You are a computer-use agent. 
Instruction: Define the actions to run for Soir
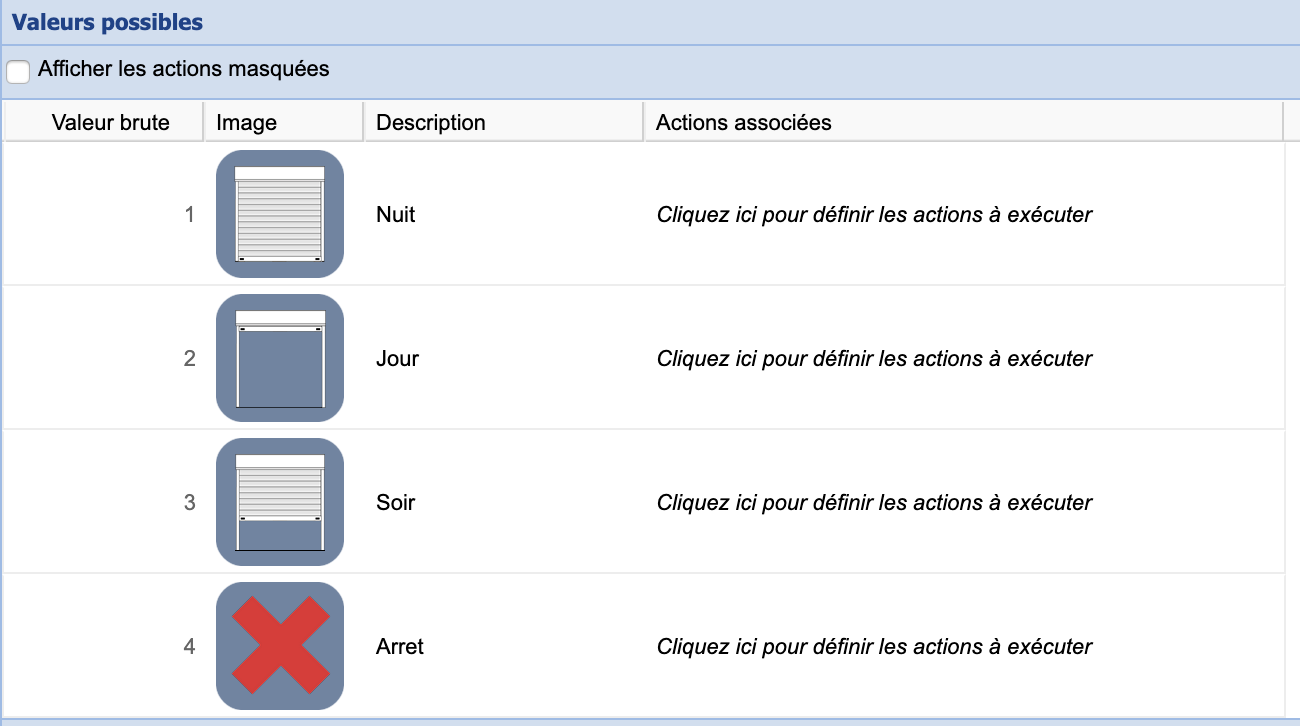874,502
